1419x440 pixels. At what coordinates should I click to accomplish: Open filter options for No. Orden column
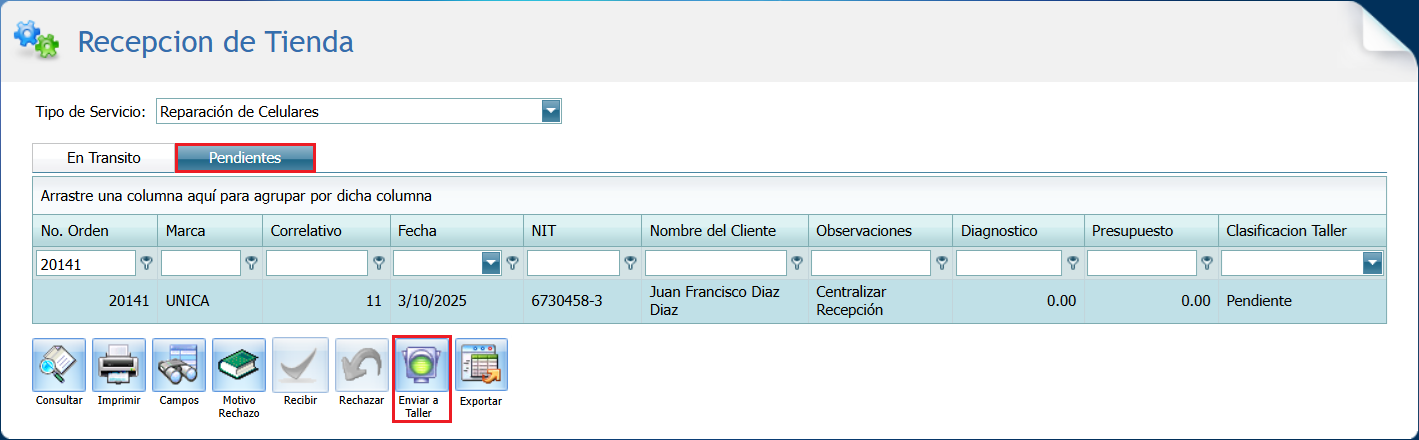point(147,263)
